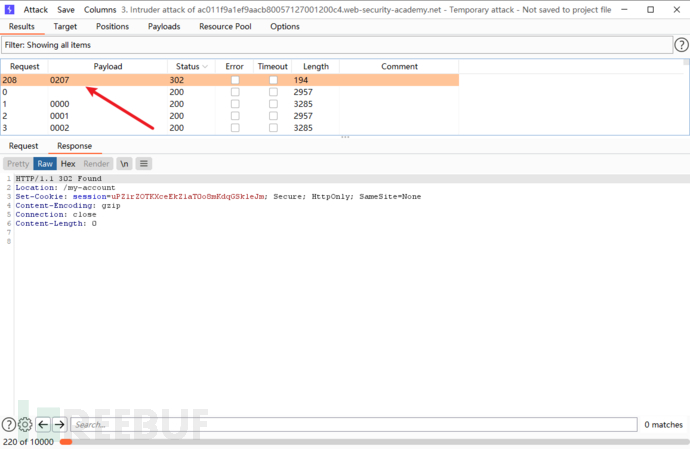The height and width of the screenshot is (449, 690).
Task: Click the Content-Encoding: gzip line
Action: point(68,206)
